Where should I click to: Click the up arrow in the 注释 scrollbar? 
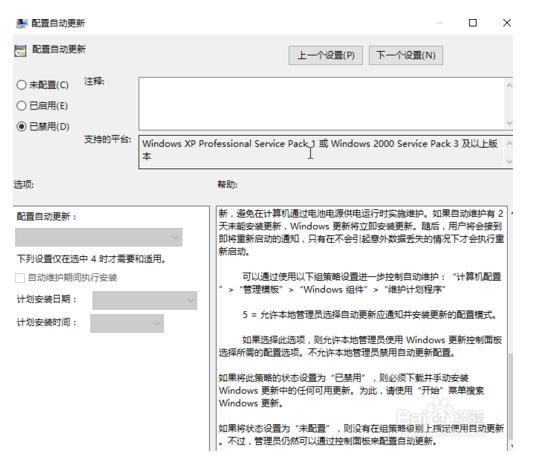(509, 85)
